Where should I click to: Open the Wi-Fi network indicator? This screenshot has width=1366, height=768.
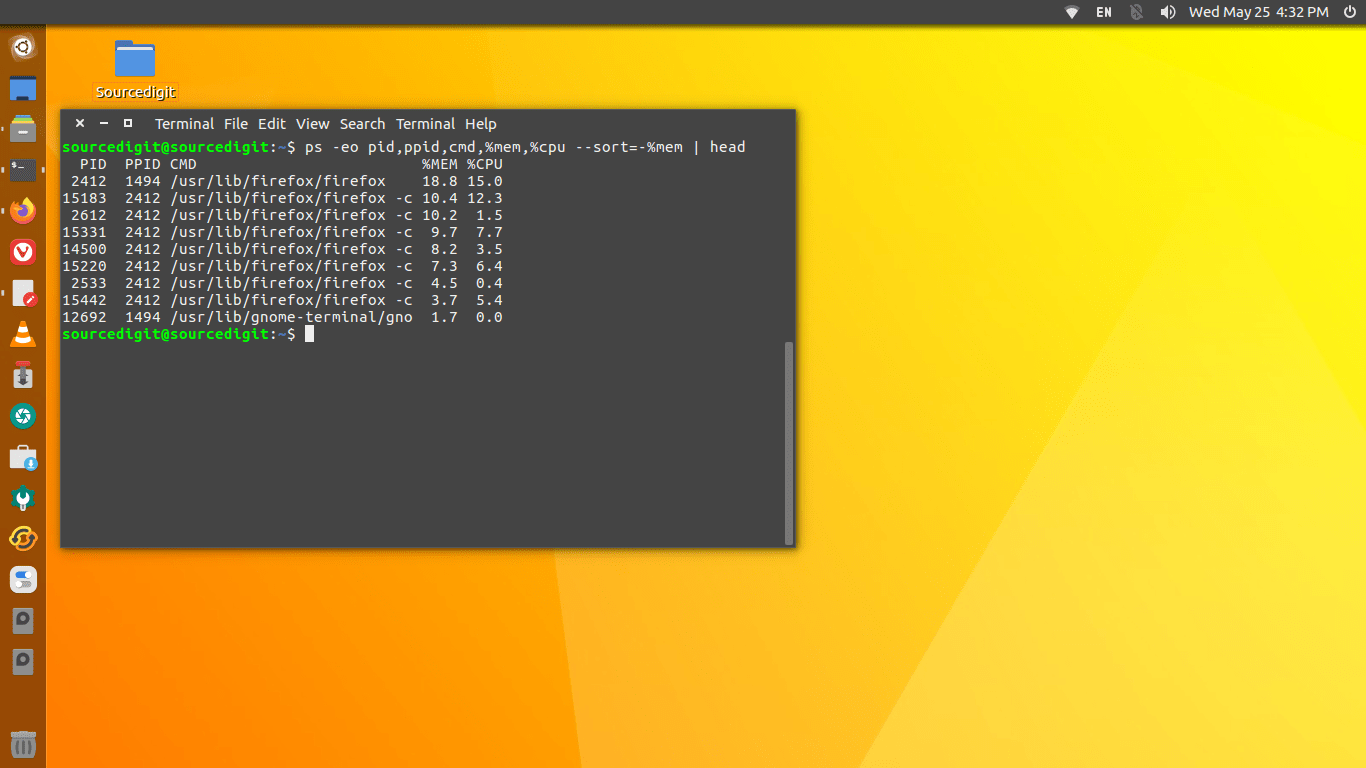tap(1072, 12)
